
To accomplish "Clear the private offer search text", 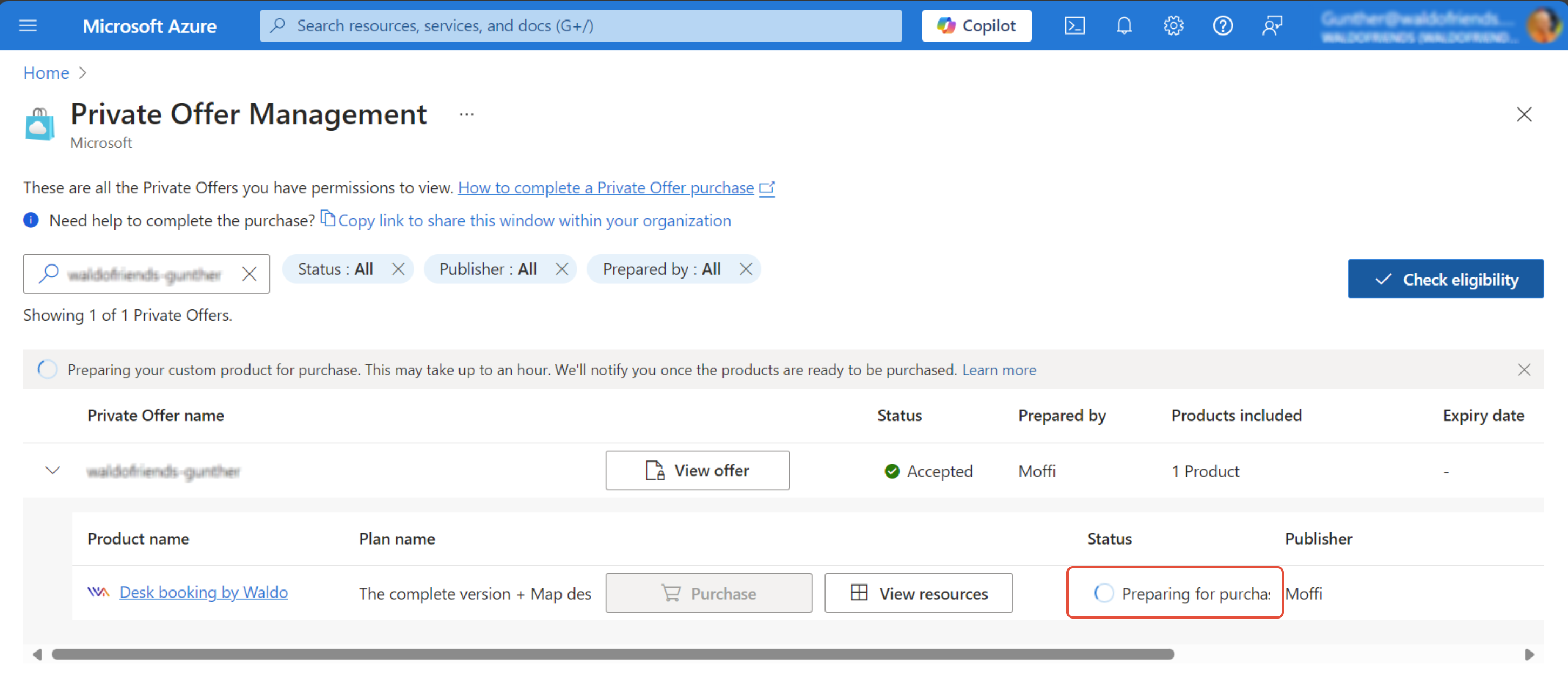I will [249, 274].
